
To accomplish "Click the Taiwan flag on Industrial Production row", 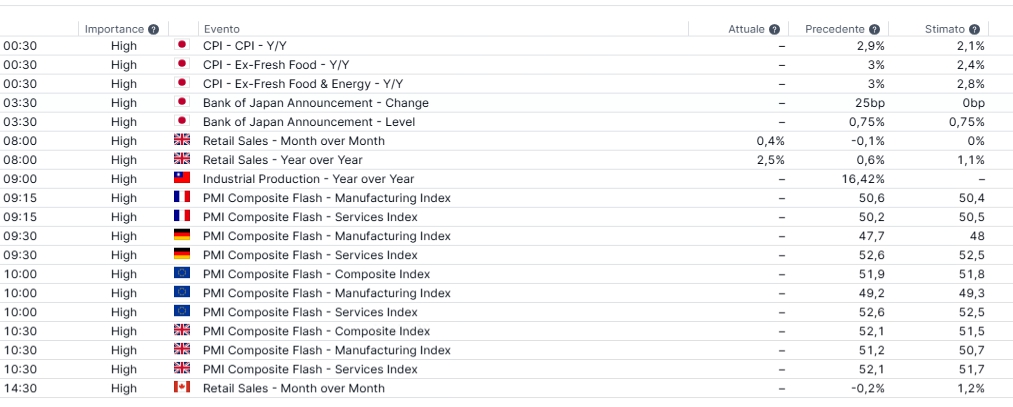I will pos(181,179).
